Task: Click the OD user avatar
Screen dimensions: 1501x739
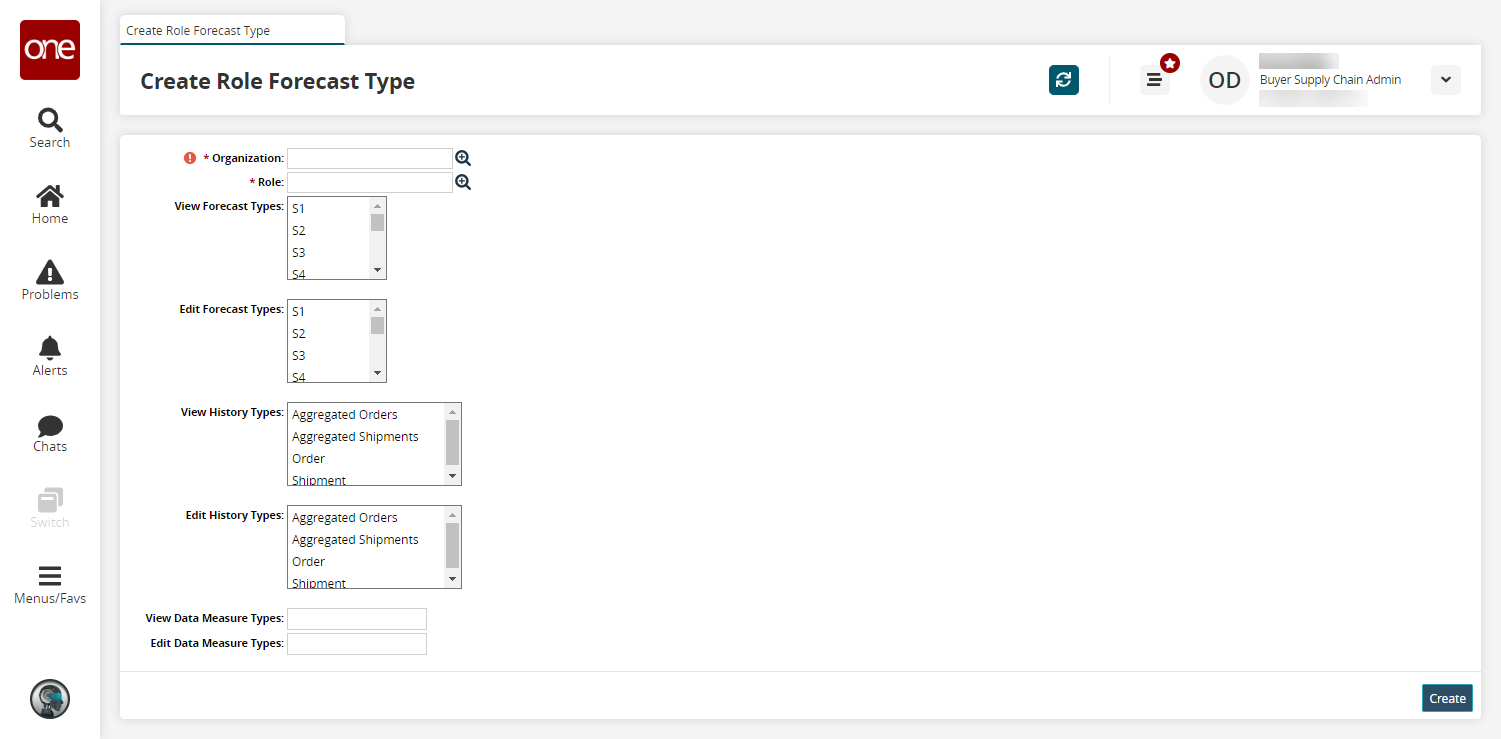Action: point(1225,80)
